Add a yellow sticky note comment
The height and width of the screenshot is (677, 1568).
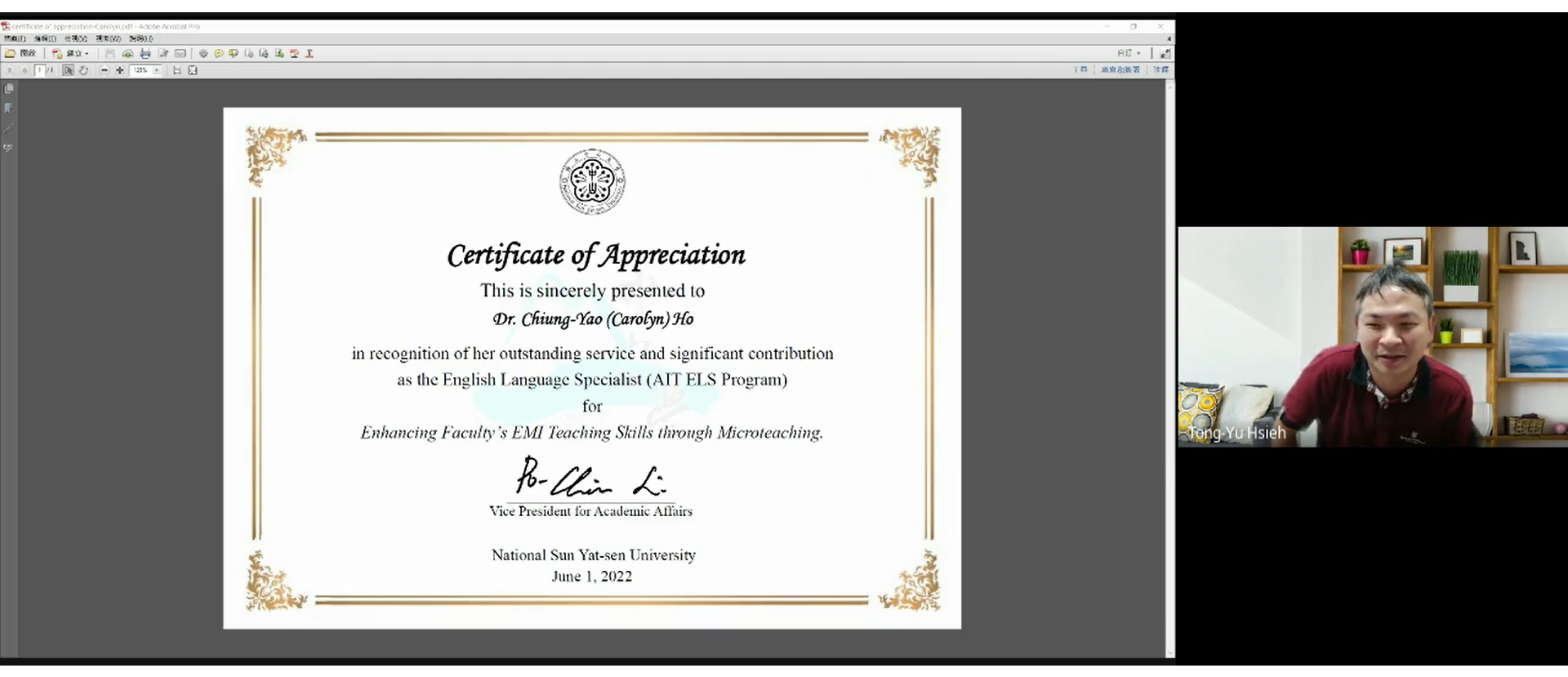coord(219,53)
